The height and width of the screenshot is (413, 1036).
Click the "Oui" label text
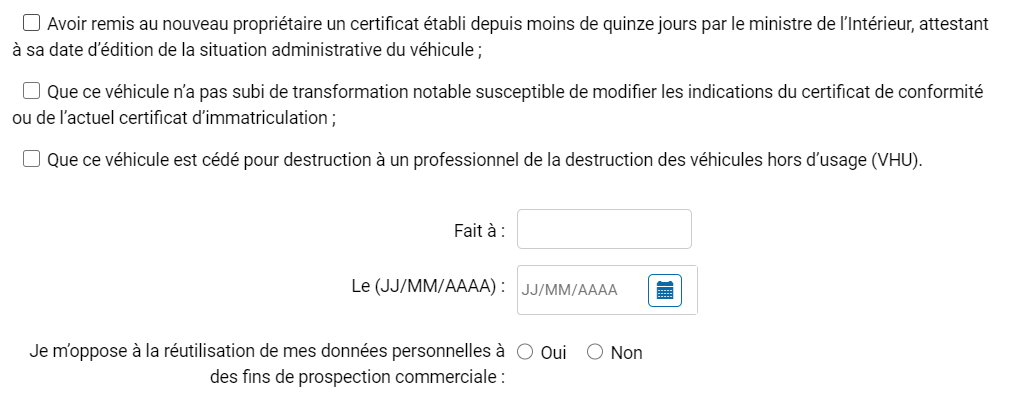(553, 353)
